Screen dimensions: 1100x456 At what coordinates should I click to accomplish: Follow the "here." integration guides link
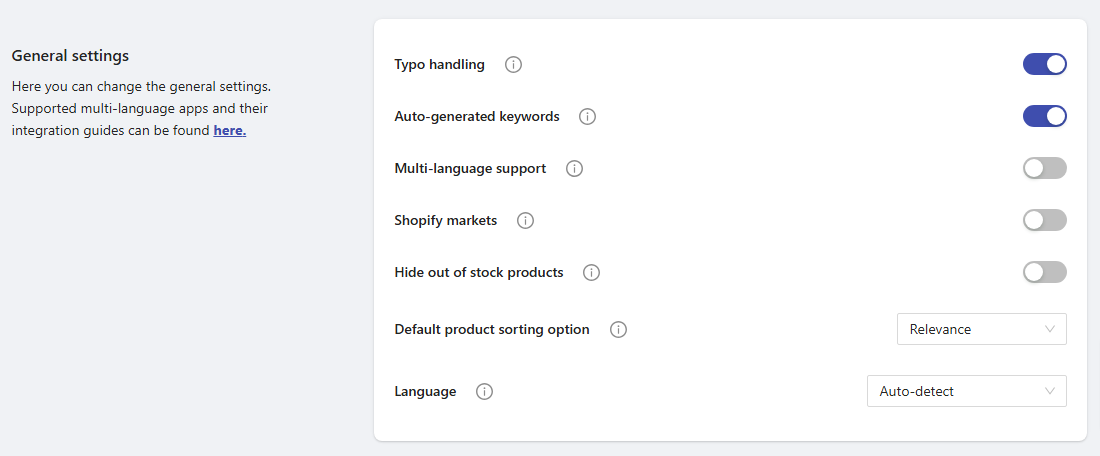coord(229,131)
